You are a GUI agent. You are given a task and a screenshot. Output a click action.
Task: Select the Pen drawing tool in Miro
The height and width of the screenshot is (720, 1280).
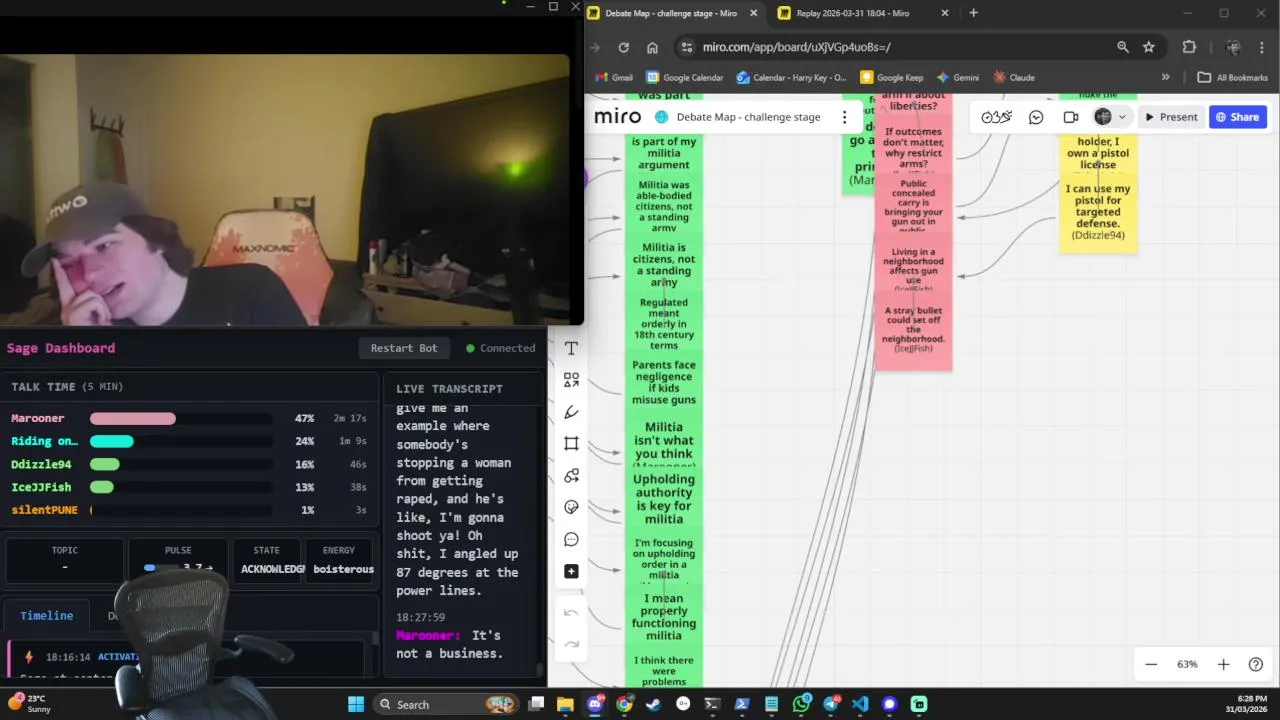click(x=571, y=412)
